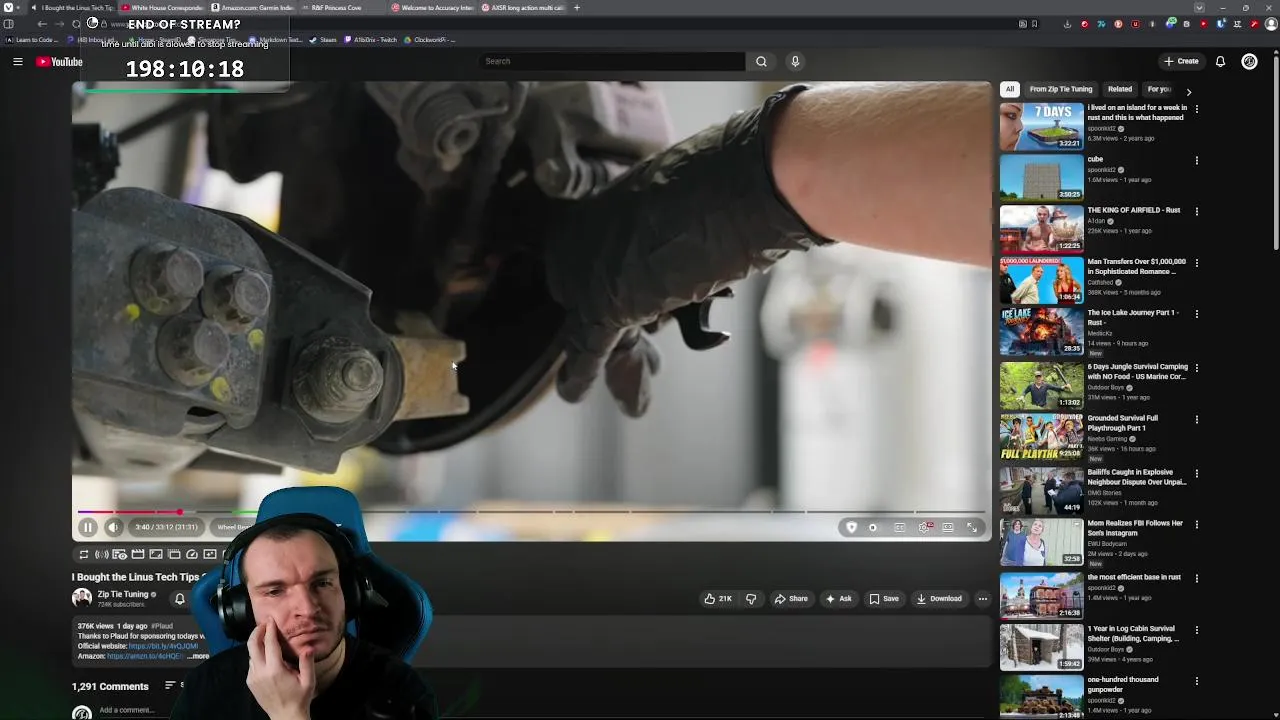Viewport: 1280px width, 720px height.
Task: Open '6 Days Jungle Survival Camping' video title
Action: (1137, 371)
